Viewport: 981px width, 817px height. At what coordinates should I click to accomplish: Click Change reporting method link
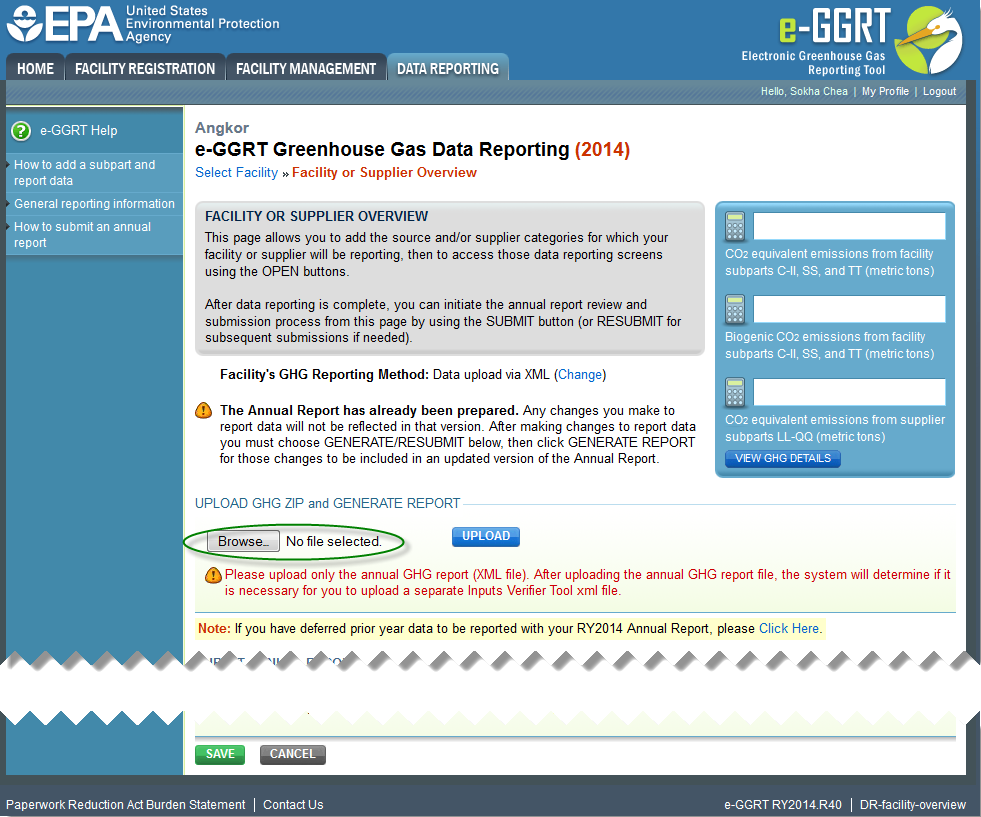[x=580, y=375]
